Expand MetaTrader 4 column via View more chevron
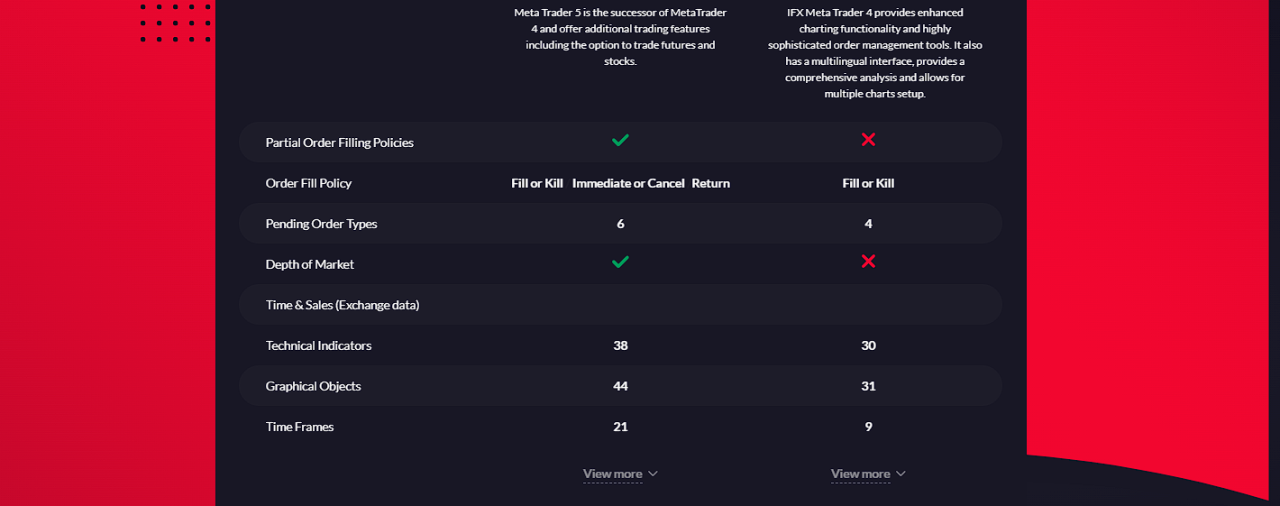Screen dimensions: 1280x506 coord(901,474)
